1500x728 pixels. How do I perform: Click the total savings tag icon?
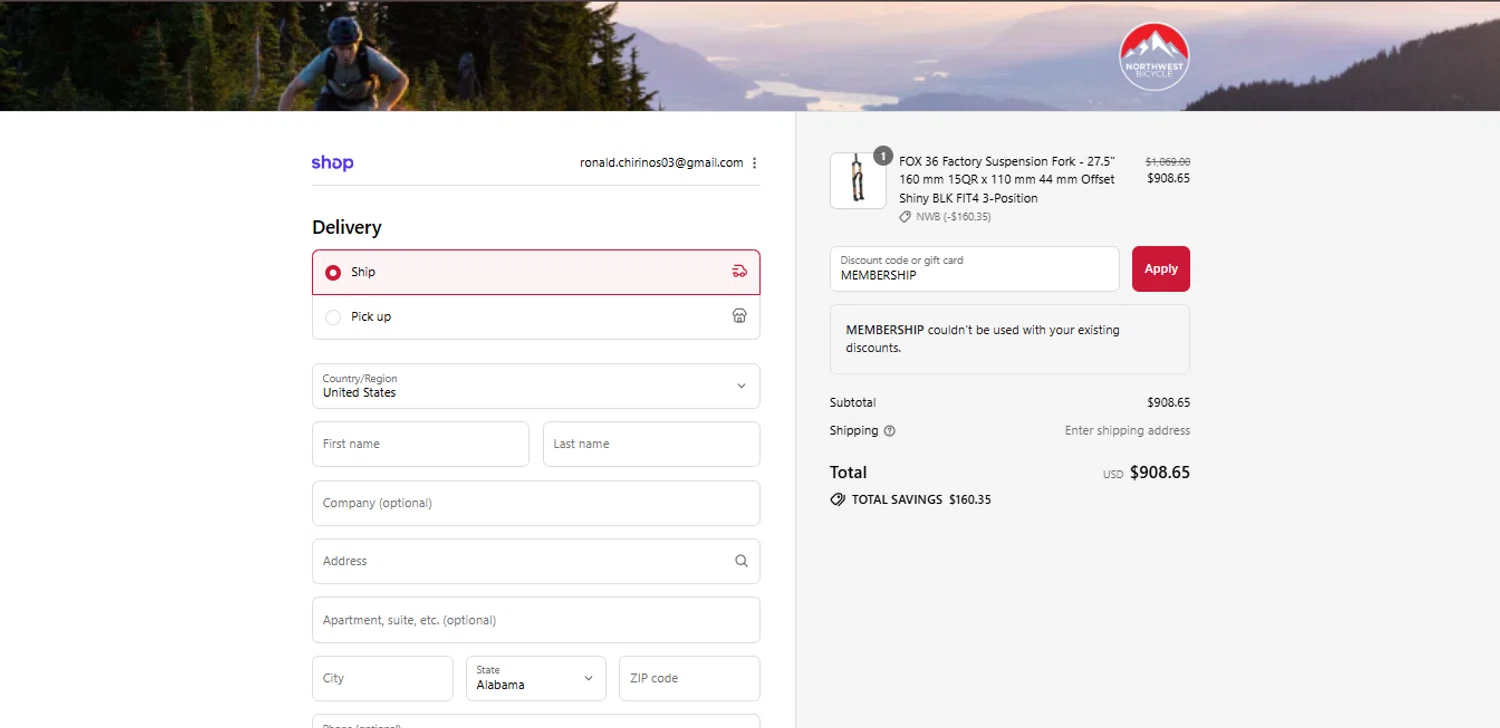(838, 499)
